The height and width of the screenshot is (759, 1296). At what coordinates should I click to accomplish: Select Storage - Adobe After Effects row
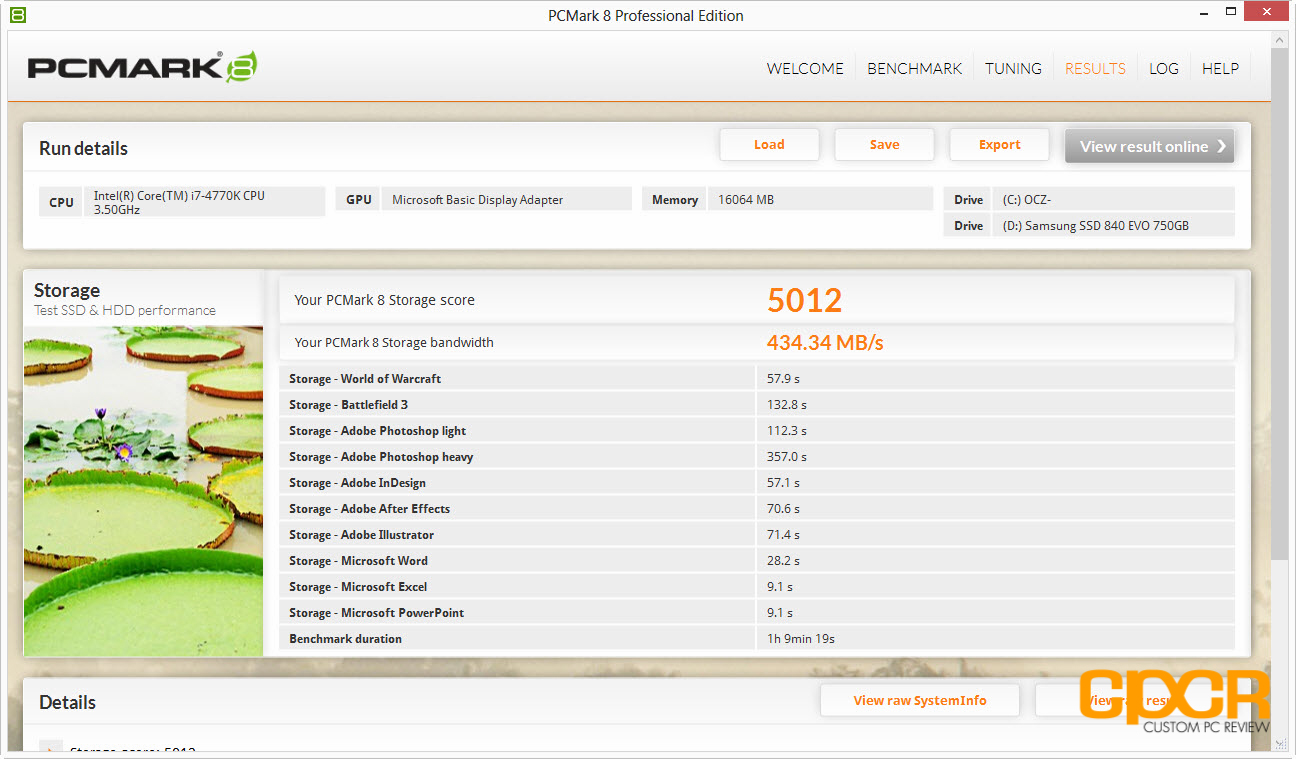[756, 509]
